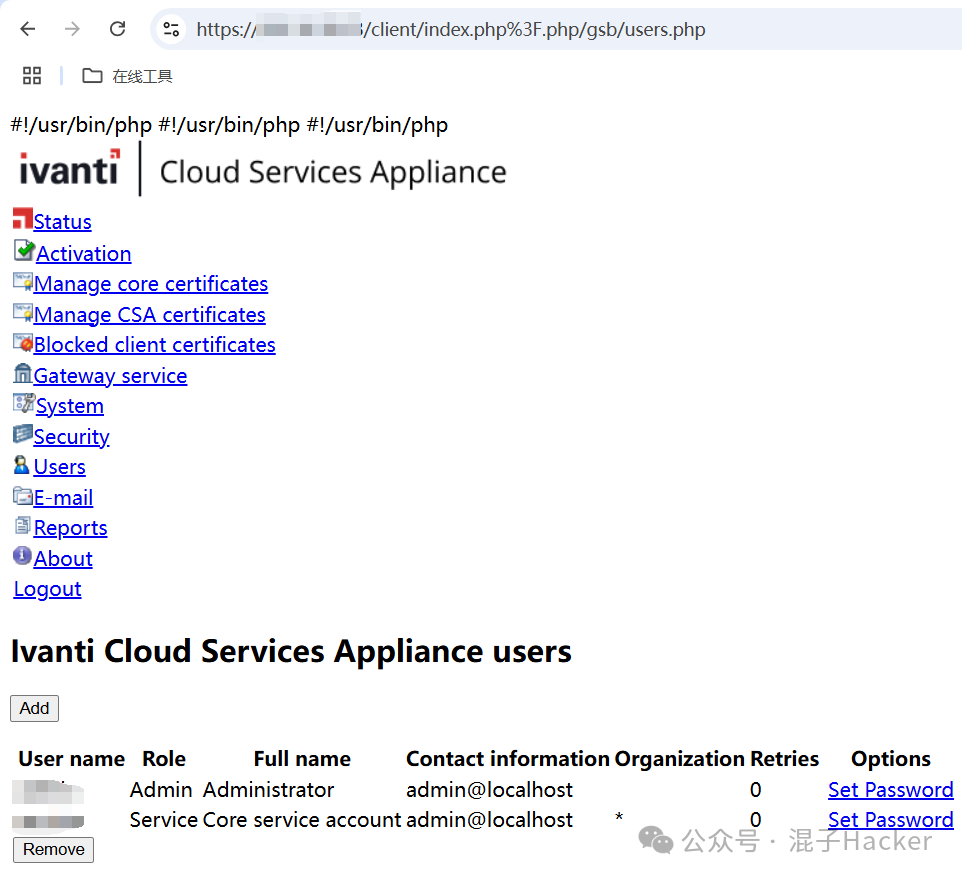Image resolution: width=962 pixels, height=879 pixels.
Task: Click the Administrator full name cell
Action: (x=268, y=790)
